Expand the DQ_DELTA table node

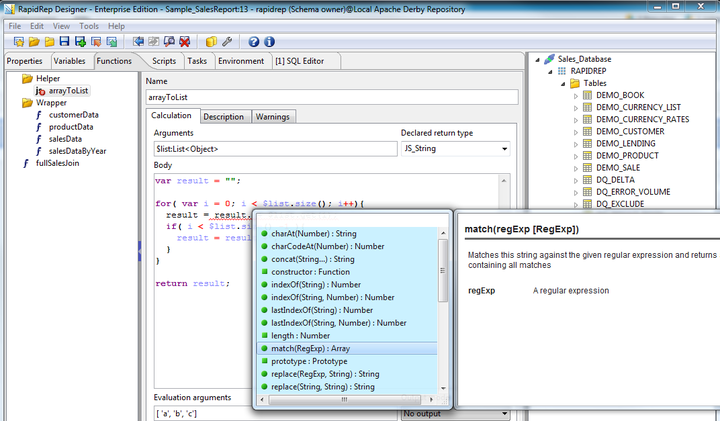[576, 180]
